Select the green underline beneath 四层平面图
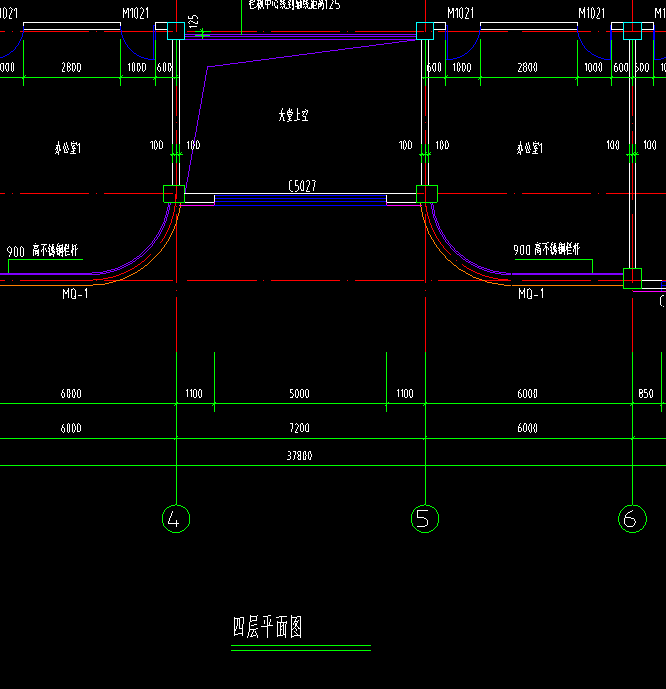 pos(301,648)
